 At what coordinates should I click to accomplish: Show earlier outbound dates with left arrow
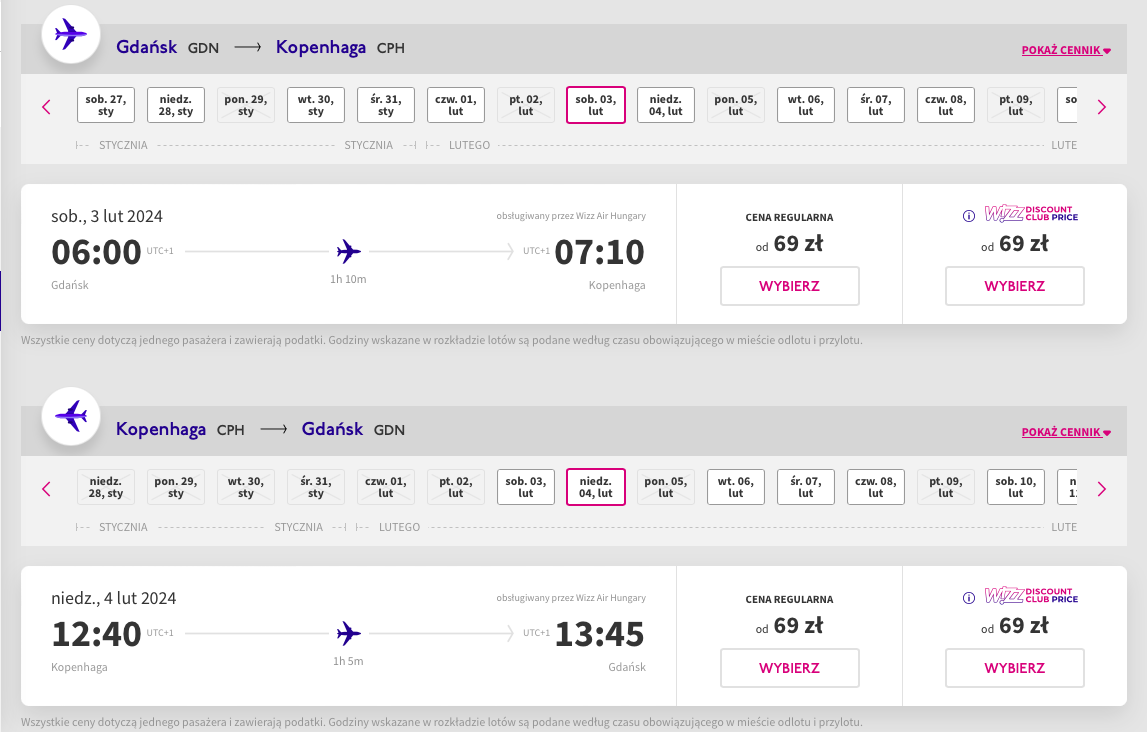coord(46,107)
